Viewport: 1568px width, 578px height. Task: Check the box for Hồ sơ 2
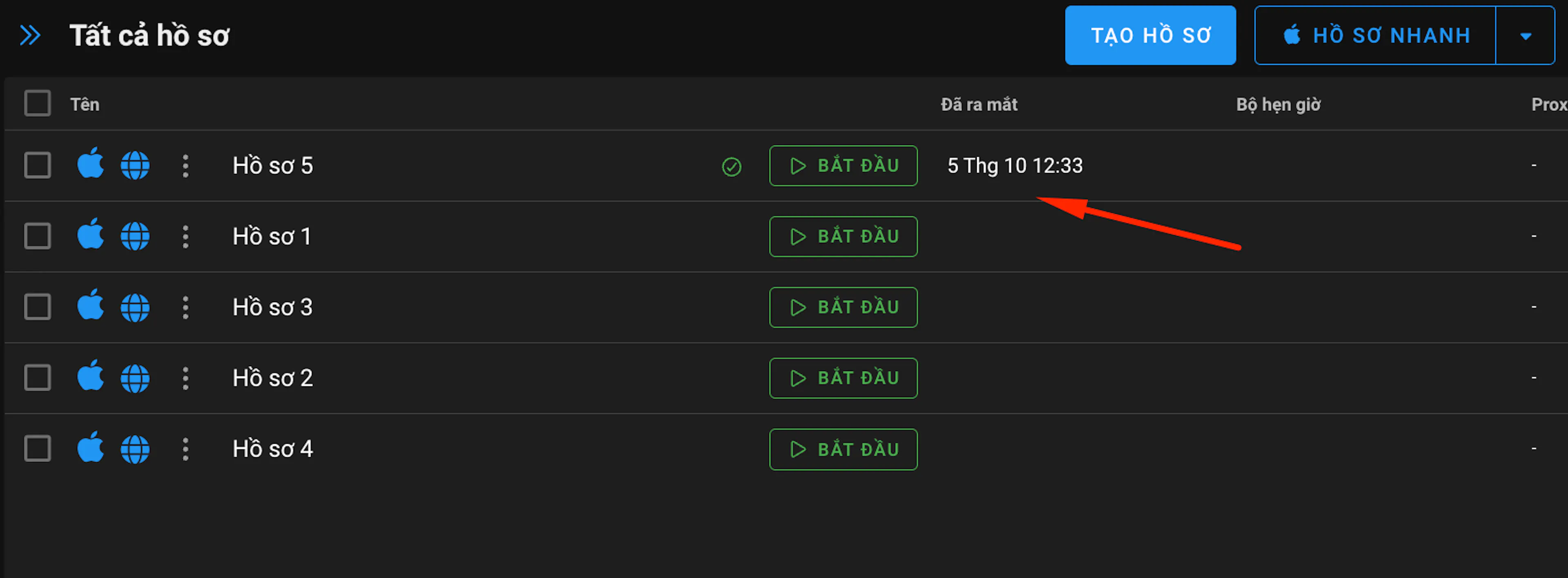[37, 378]
